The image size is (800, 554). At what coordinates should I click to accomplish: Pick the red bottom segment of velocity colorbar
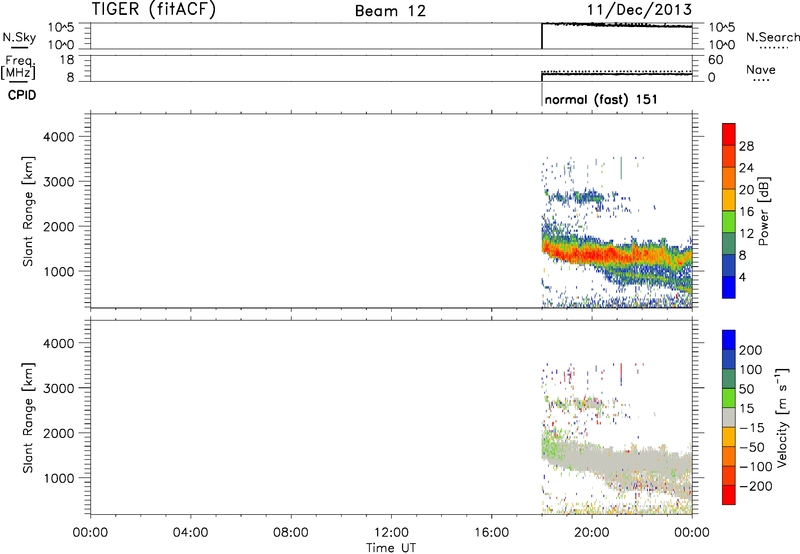click(x=729, y=495)
